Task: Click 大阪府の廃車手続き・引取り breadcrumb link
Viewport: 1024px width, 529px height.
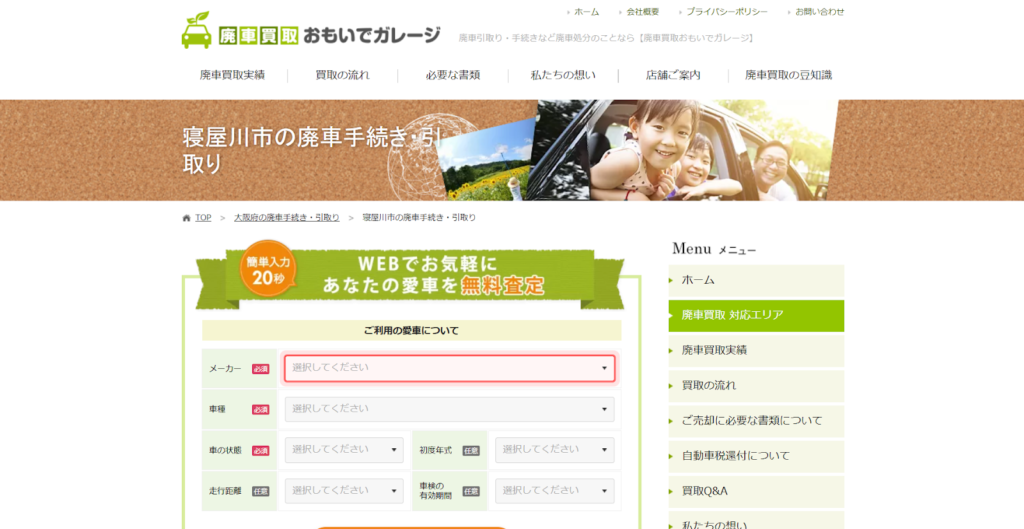Action: coord(286,218)
